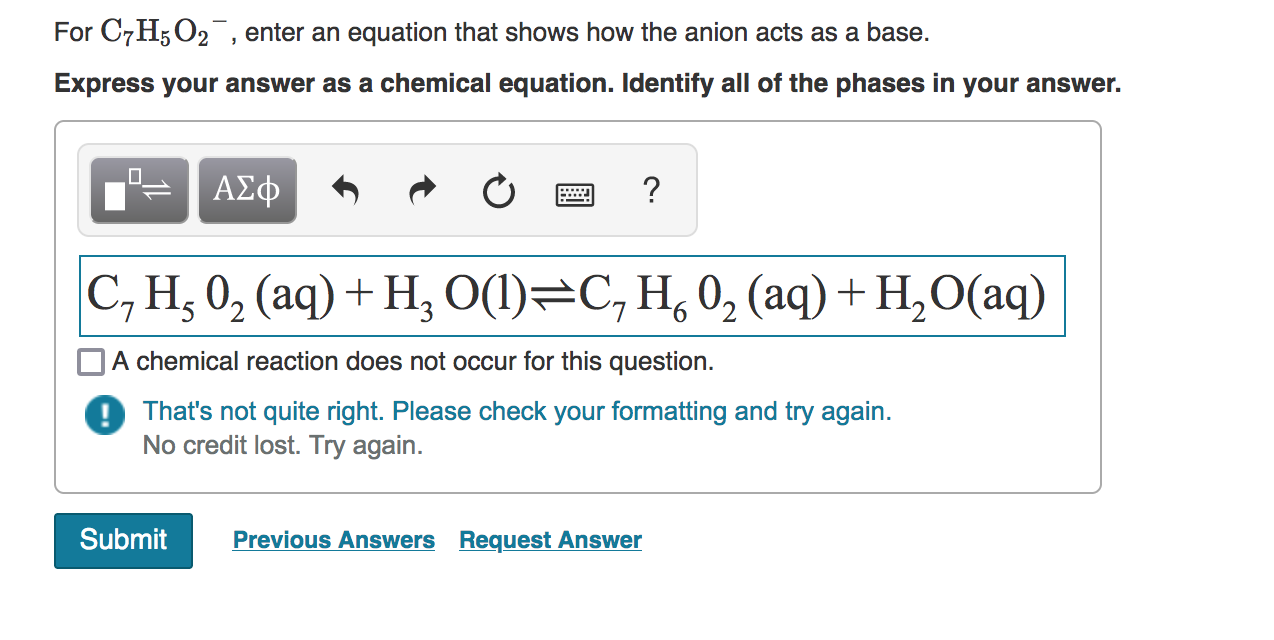Viewport: 1274px width, 640px height.
Task: Open the on-screen keyboard shortcuts
Action: 574,193
